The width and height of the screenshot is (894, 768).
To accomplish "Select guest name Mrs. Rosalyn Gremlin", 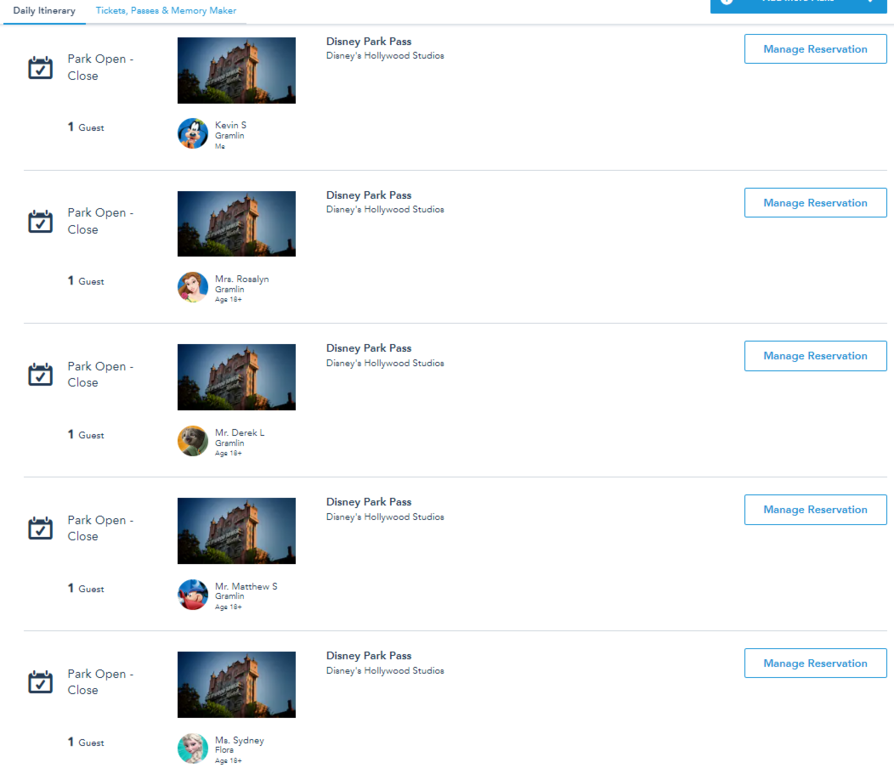I will (242, 284).
